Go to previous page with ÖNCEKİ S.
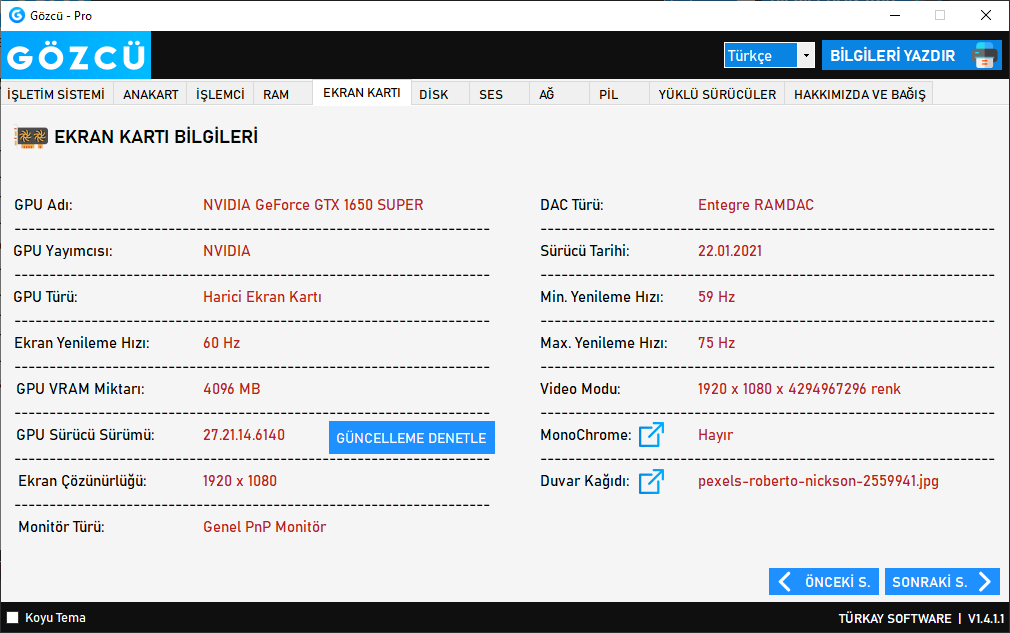Image resolution: width=1010 pixels, height=633 pixels. (823, 581)
